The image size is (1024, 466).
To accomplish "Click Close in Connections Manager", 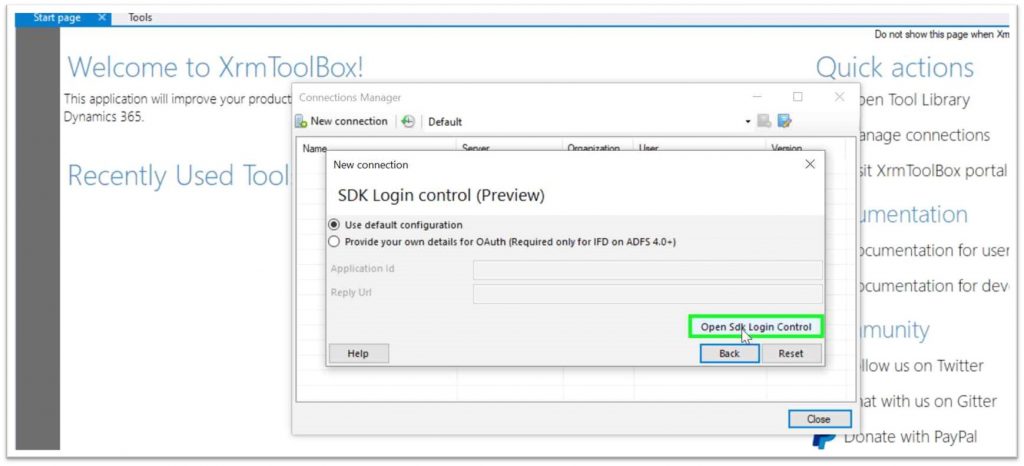I will pyautogui.click(x=819, y=419).
